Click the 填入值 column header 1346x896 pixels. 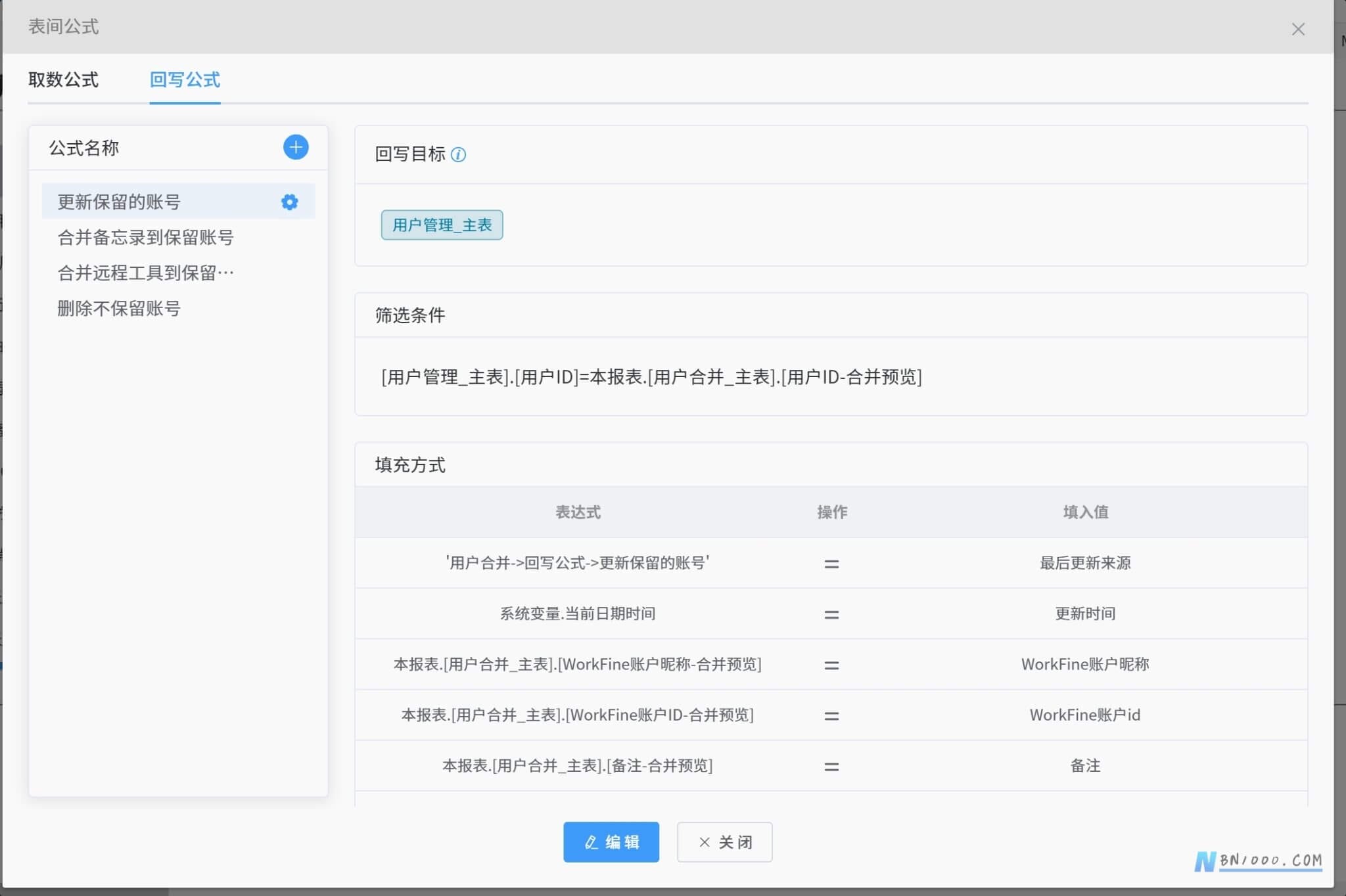1085,512
